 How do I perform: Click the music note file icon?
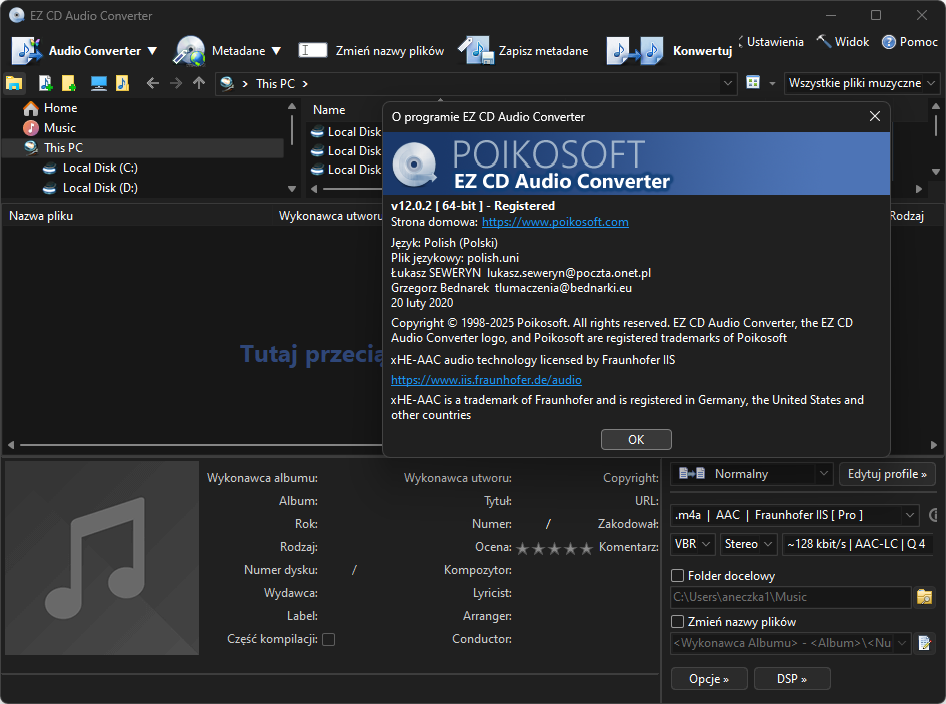pos(122,83)
